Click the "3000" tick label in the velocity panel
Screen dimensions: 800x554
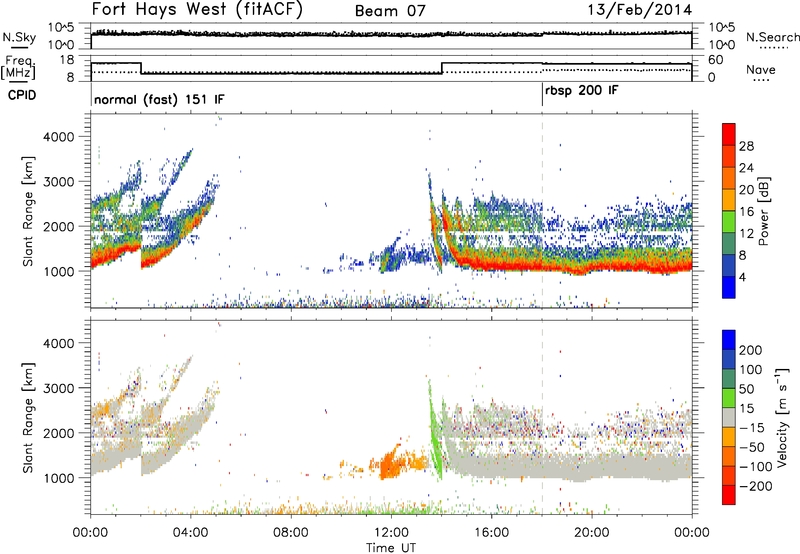click(x=58, y=388)
